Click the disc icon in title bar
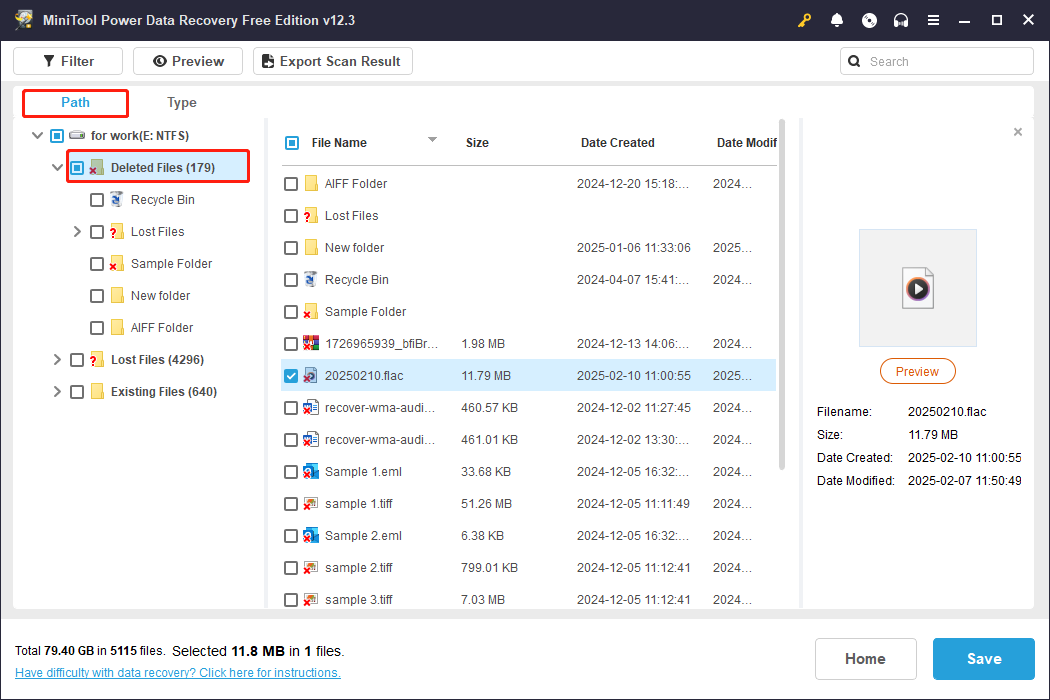Viewport: 1050px width, 700px height. point(869,20)
